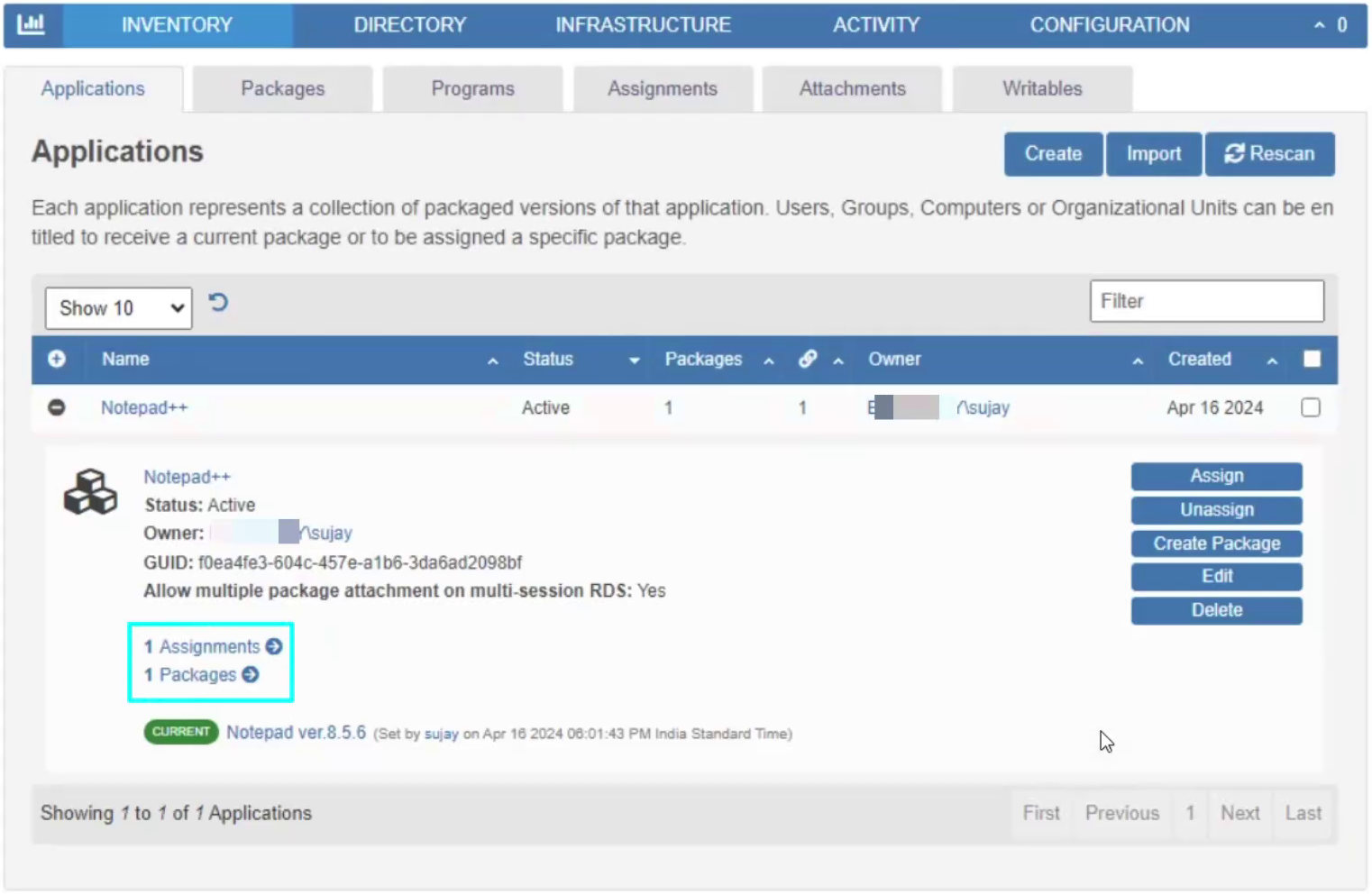Click the plus icon in the table header
Image resolution: width=1372 pixels, height=895 pixels.
[x=57, y=359]
